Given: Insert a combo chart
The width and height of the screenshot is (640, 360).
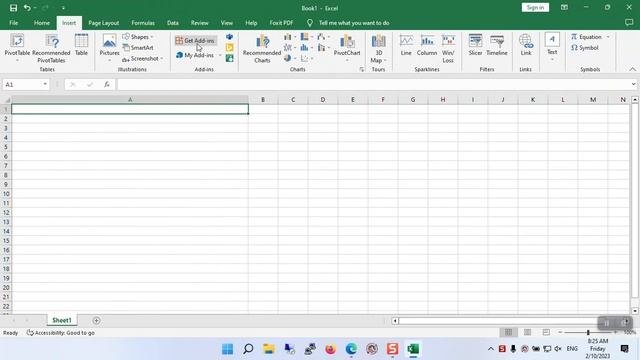Looking at the screenshot, I should 323,48.
